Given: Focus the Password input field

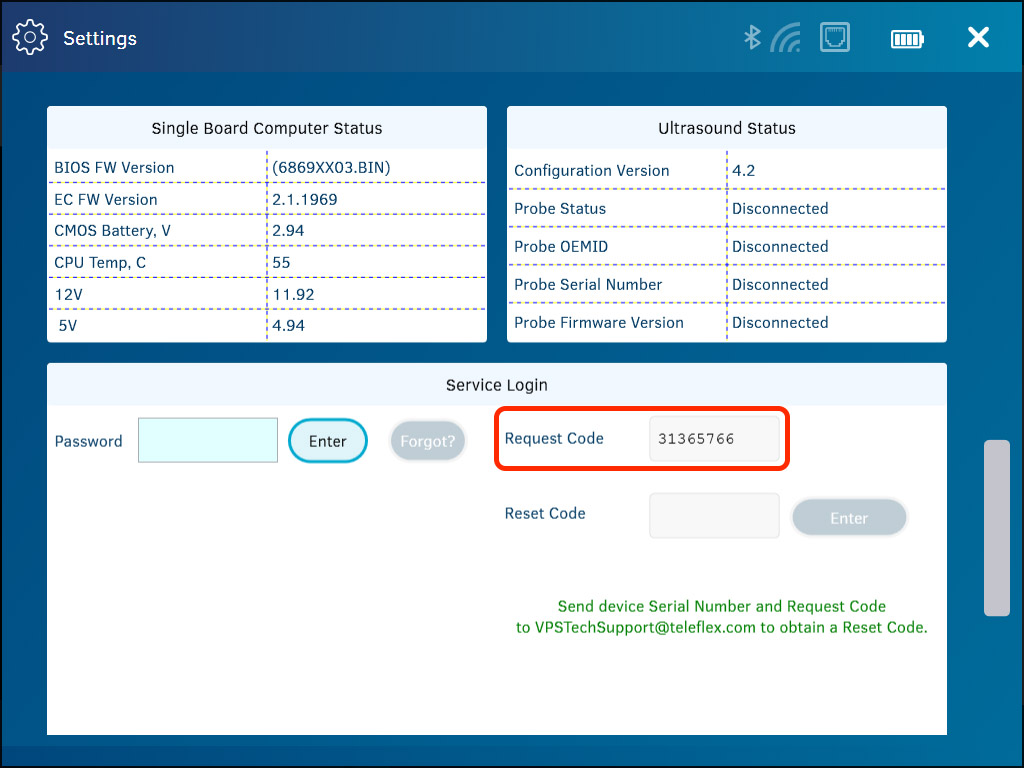Looking at the screenshot, I should tap(208, 440).
